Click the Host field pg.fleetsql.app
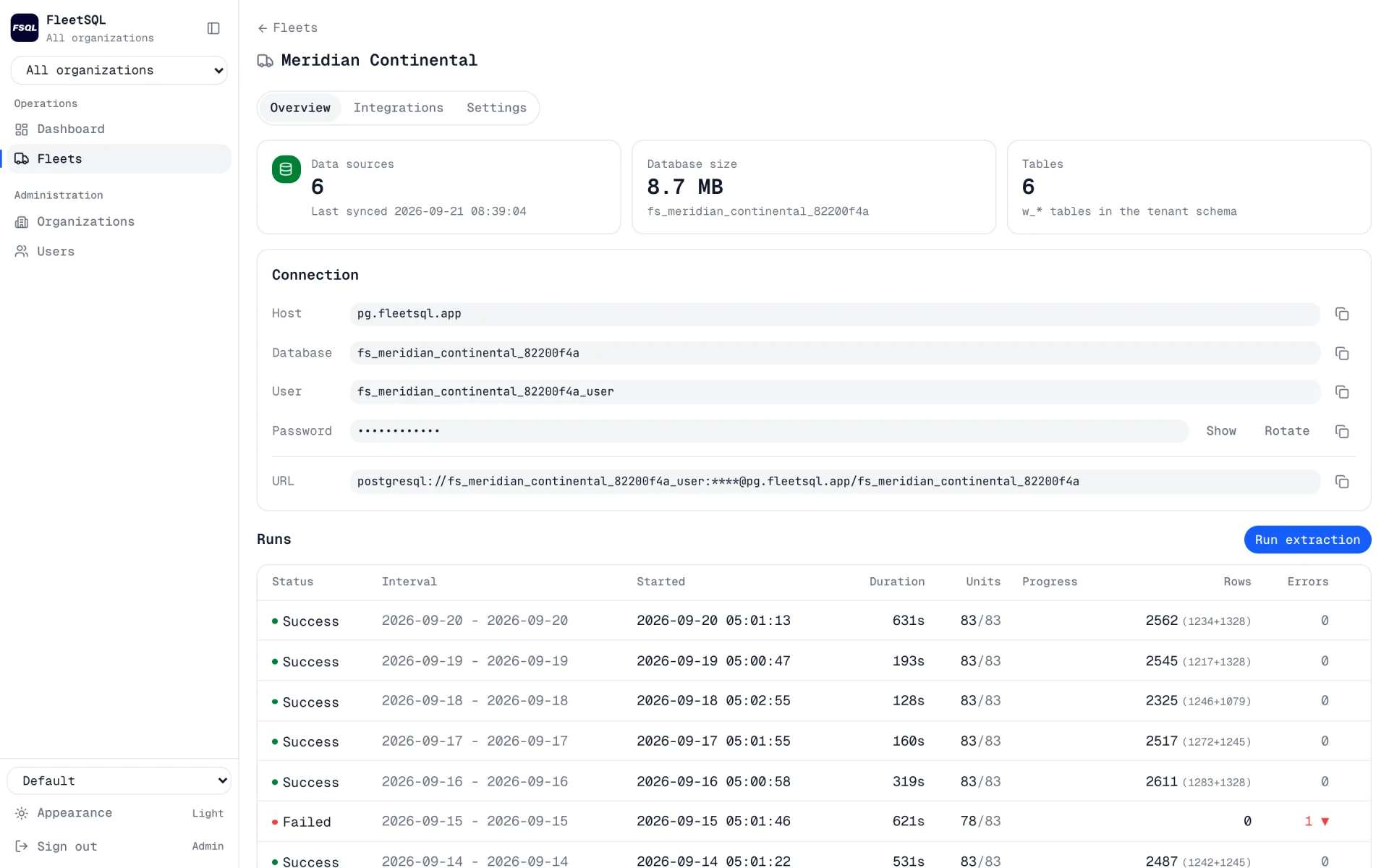 pyautogui.click(x=835, y=314)
